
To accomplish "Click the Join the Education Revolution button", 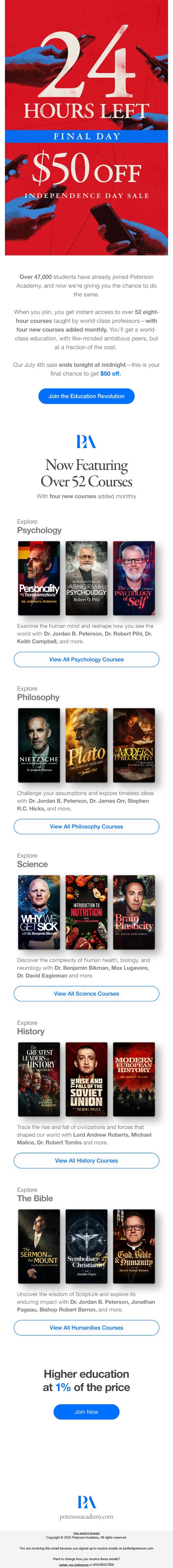I will [86, 396].
